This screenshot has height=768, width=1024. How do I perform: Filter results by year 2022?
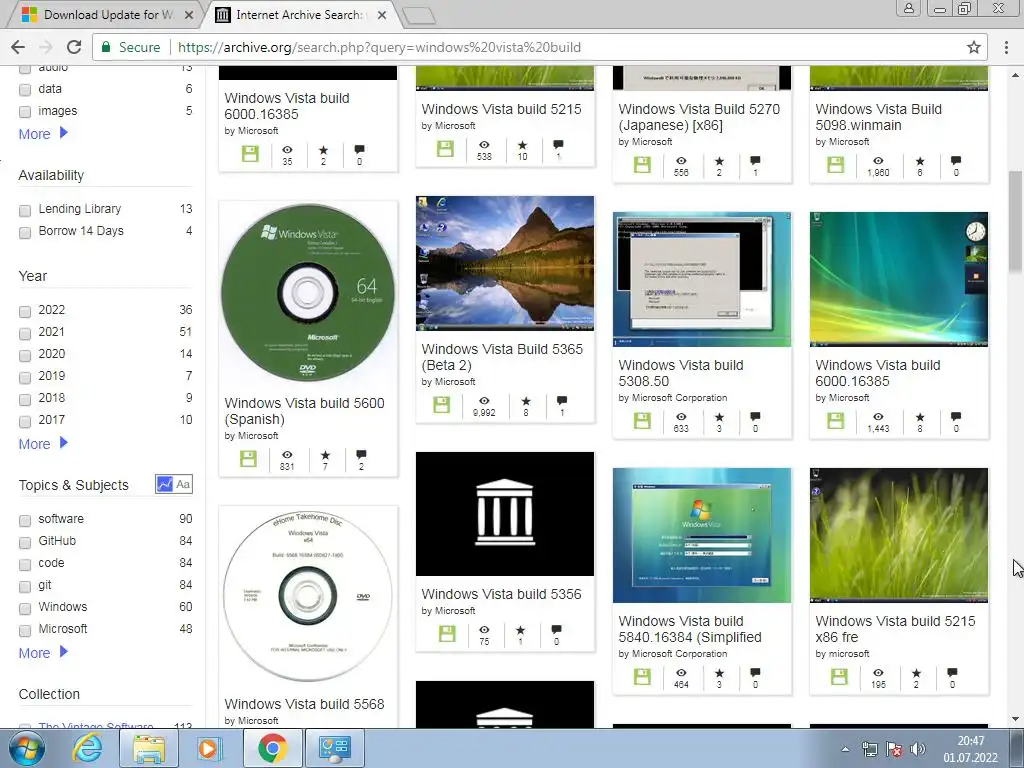[x=25, y=311]
